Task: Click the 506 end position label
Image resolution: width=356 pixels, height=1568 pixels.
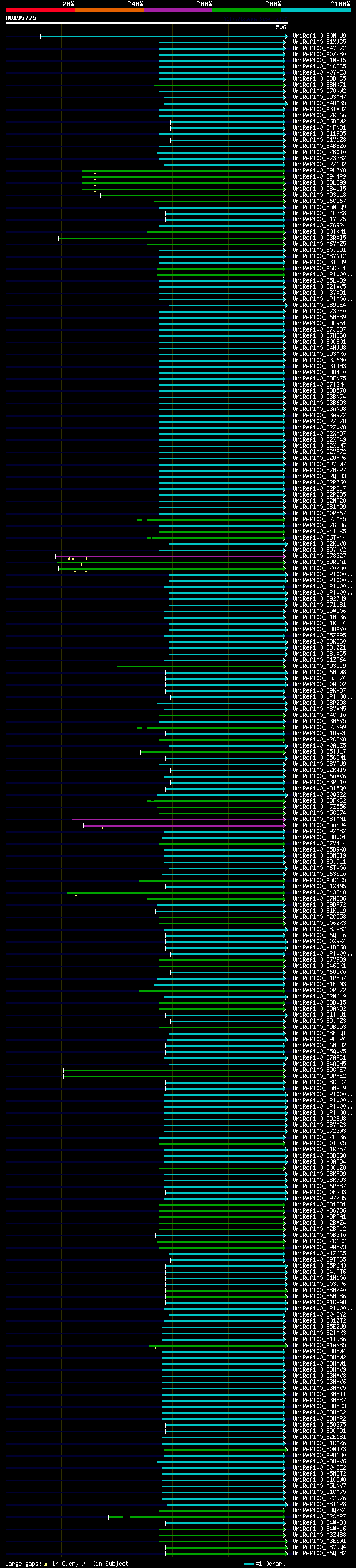Action: (x=280, y=28)
